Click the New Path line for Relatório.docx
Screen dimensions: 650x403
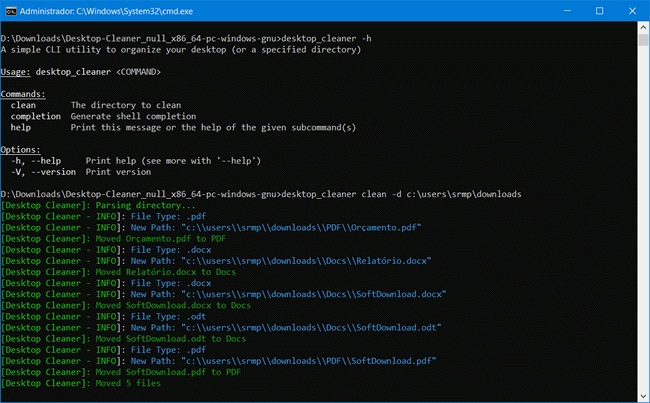pos(216,261)
